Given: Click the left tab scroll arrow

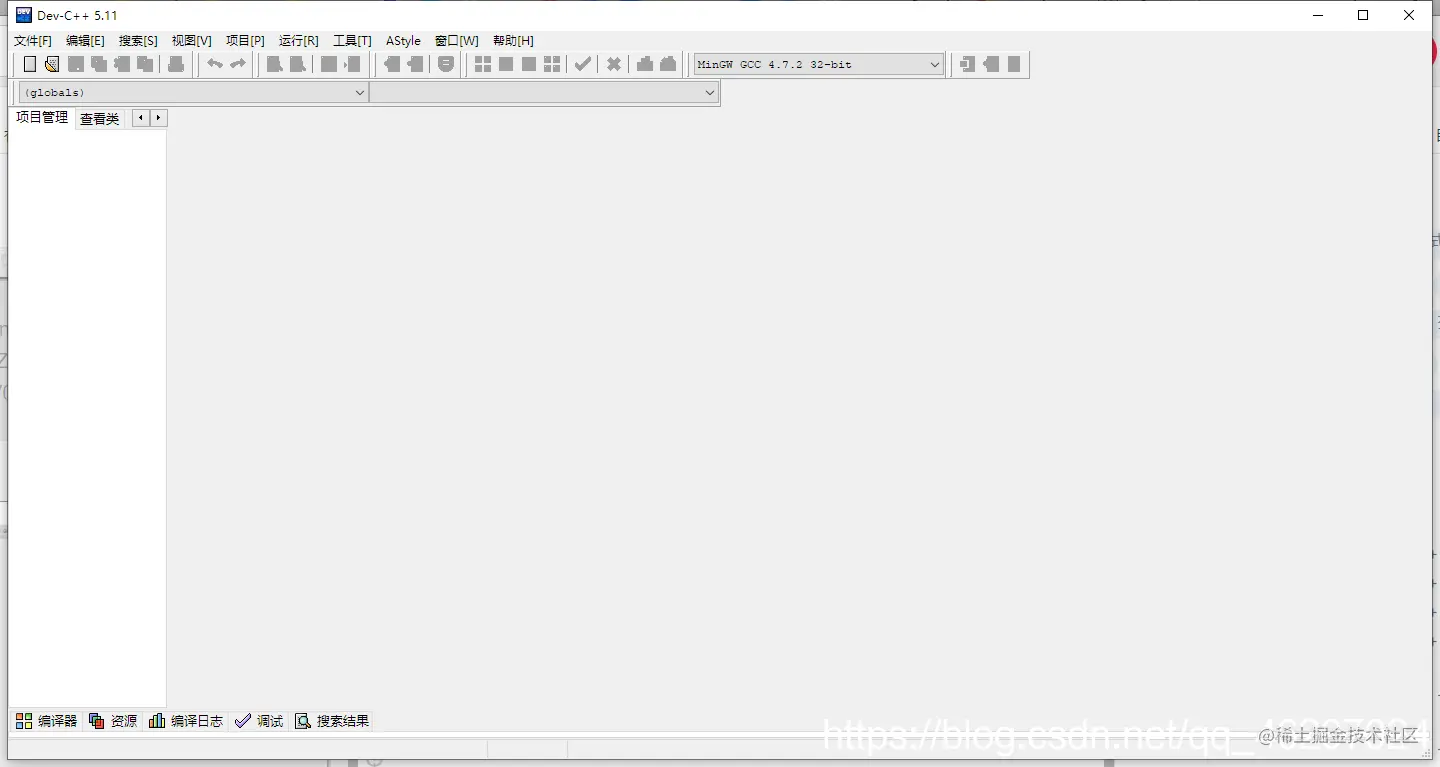Looking at the screenshot, I should (141, 118).
